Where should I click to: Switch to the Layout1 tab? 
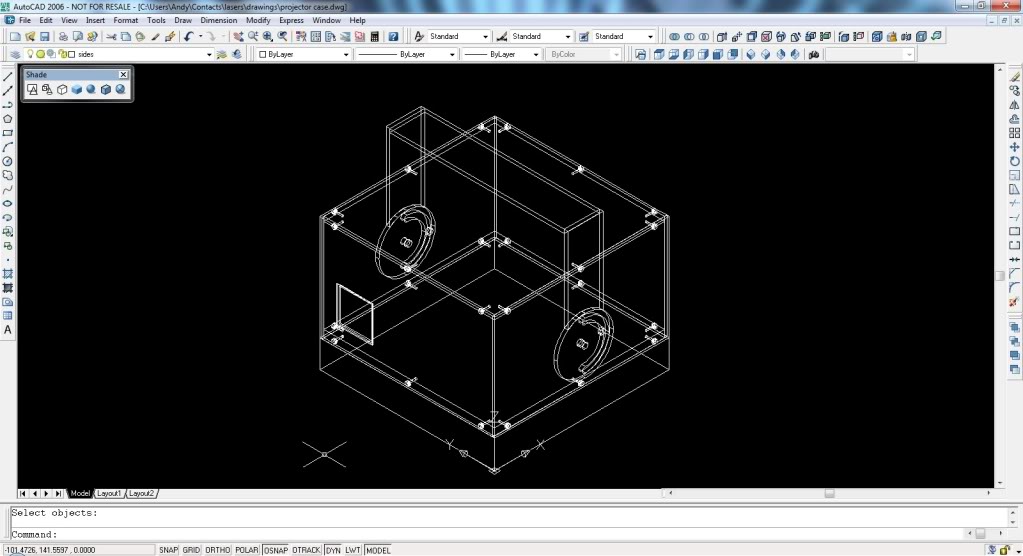click(108, 493)
